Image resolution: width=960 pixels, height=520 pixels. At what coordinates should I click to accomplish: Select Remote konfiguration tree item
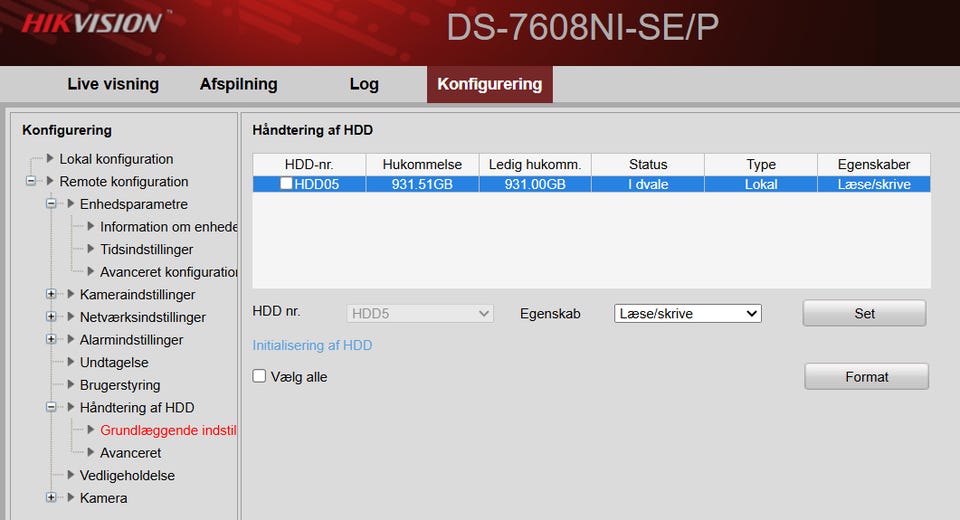[x=124, y=181]
